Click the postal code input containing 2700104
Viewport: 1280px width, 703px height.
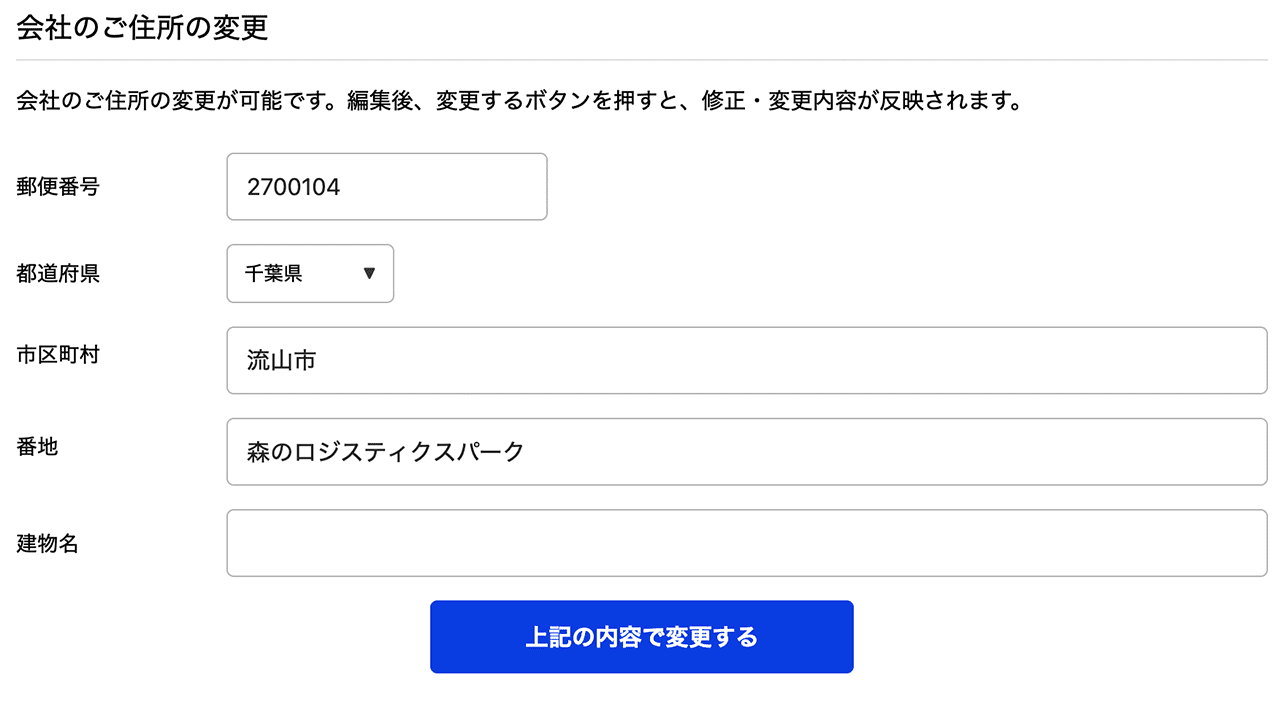point(387,186)
